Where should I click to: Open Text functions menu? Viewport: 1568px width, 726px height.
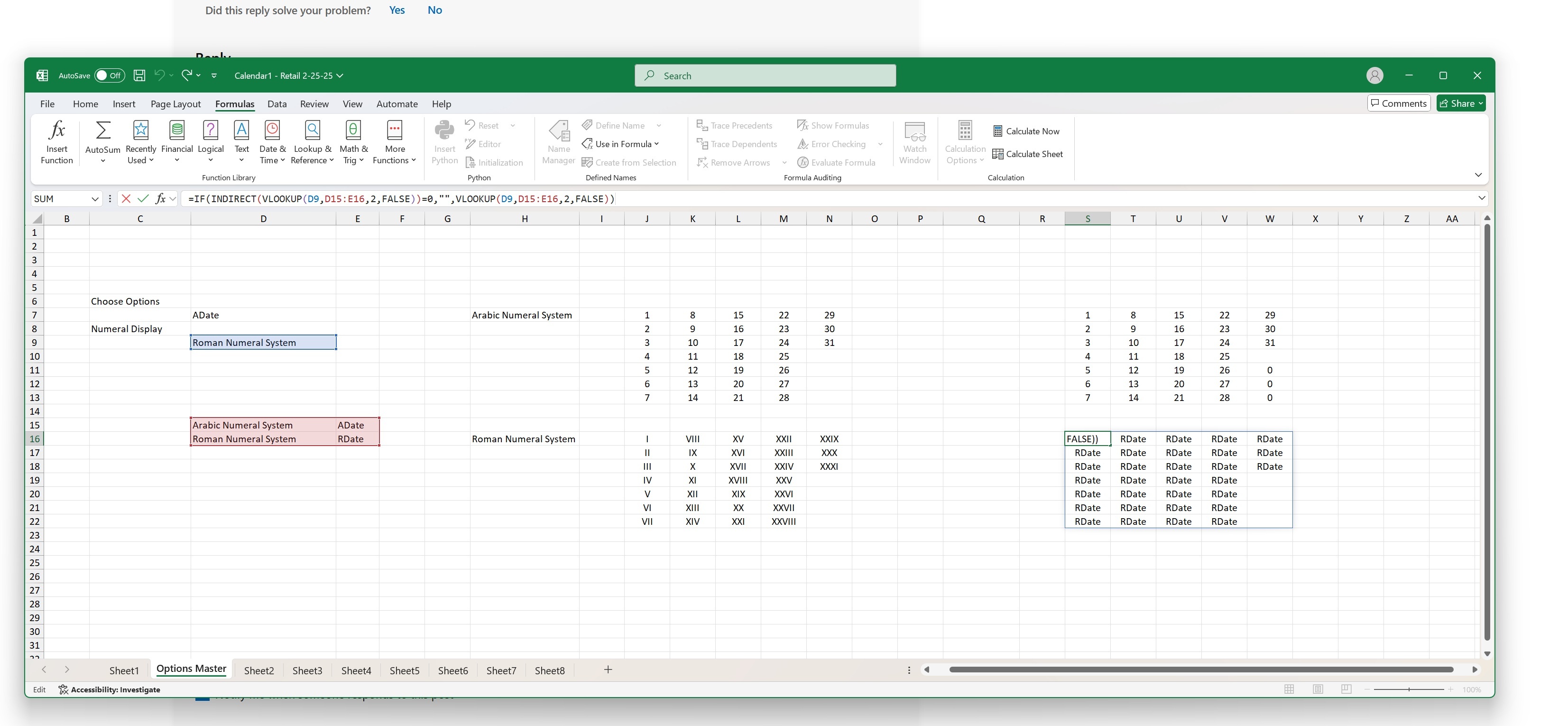pyautogui.click(x=242, y=142)
